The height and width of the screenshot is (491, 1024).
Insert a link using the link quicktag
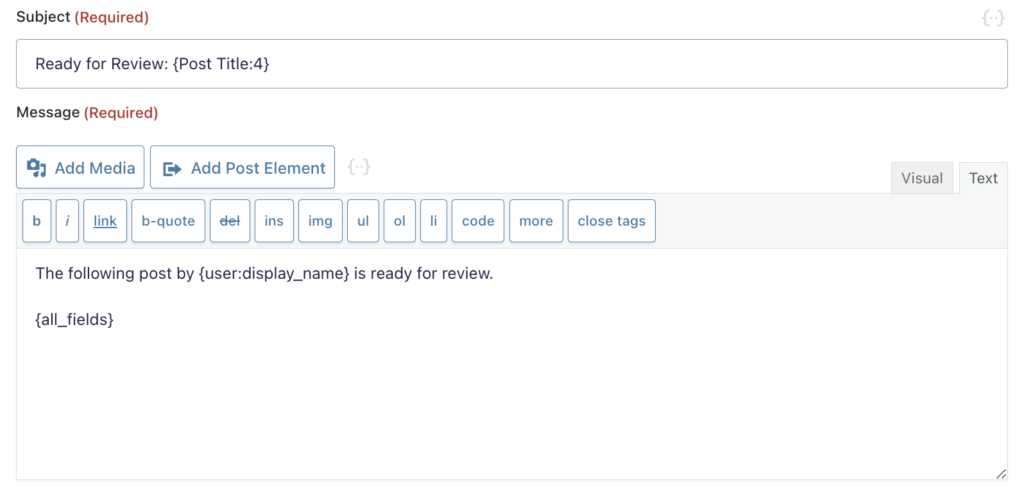pyautogui.click(x=105, y=221)
